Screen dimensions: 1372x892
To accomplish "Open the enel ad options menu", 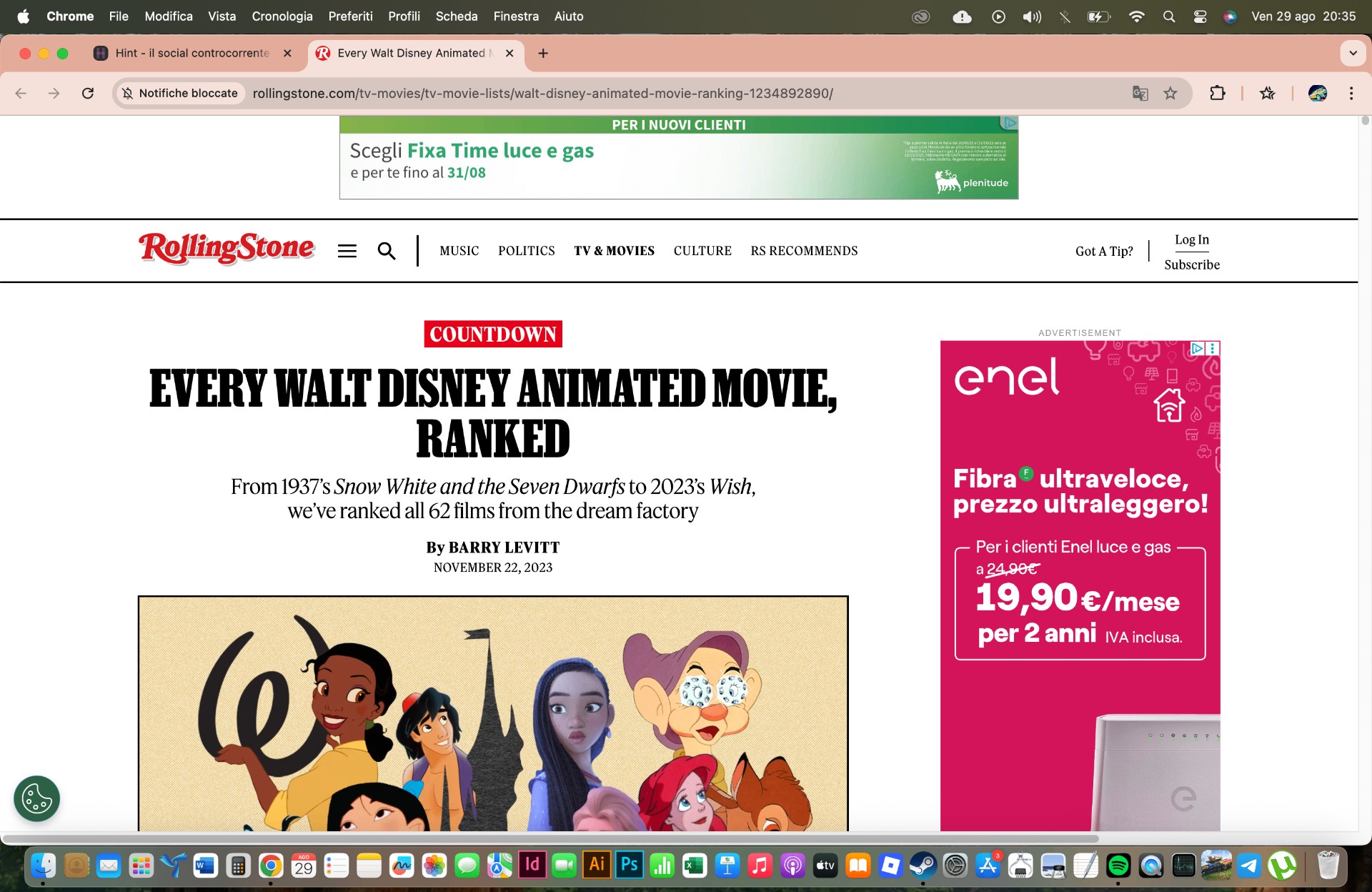I will point(1213,349).
